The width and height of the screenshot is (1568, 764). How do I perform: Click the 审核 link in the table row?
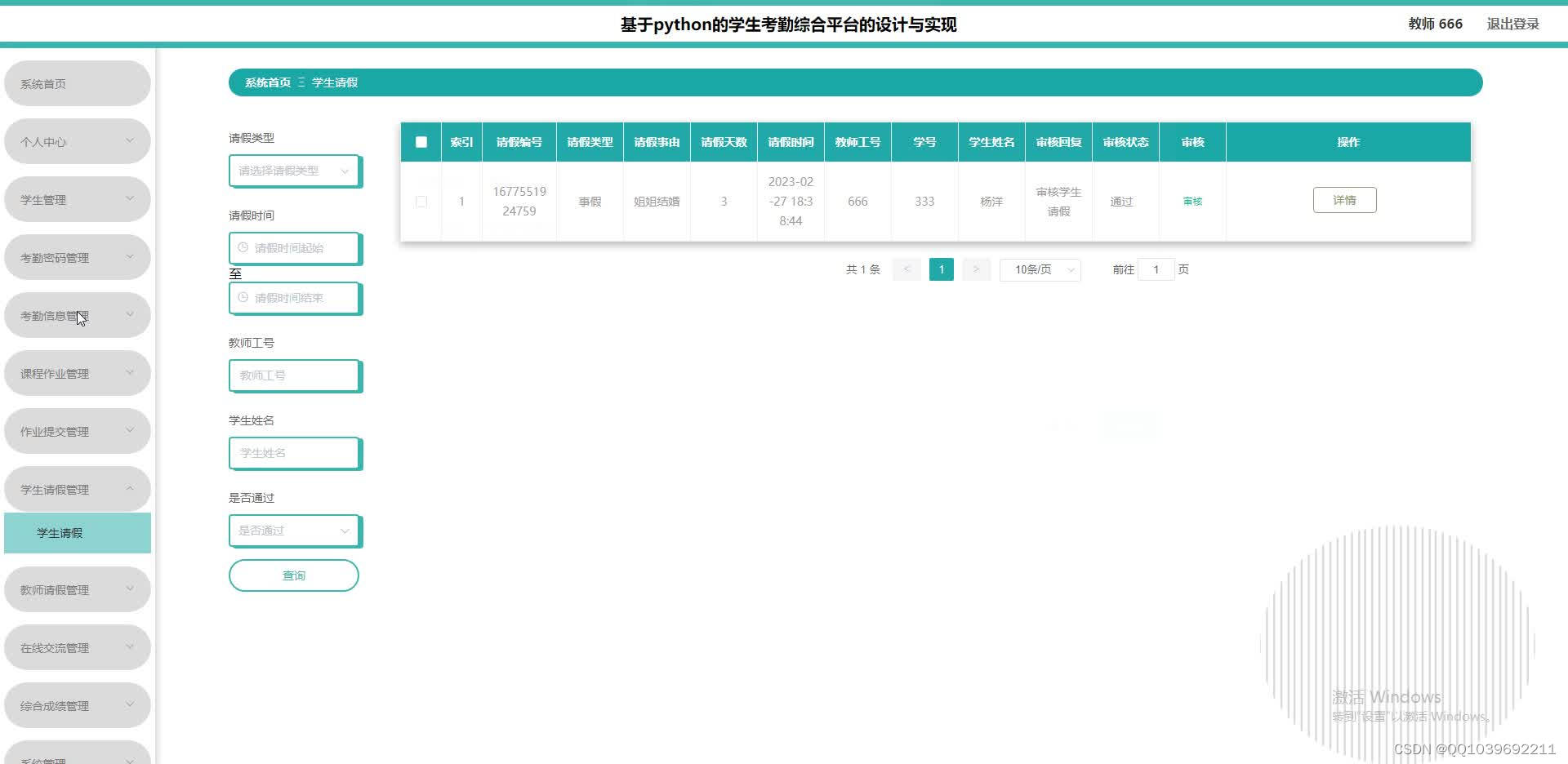point(1192,201)
